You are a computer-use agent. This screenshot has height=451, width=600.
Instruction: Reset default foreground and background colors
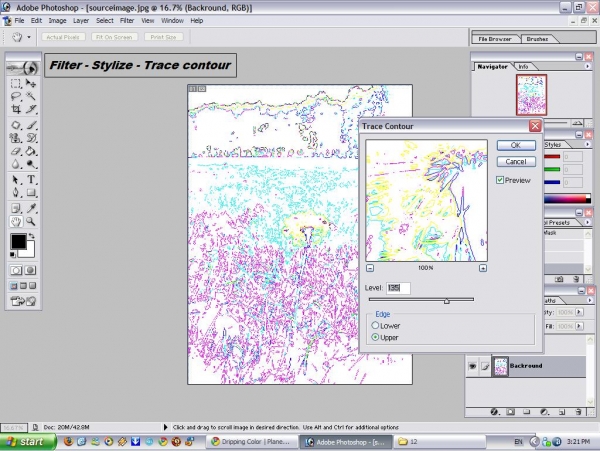(13, 254)
